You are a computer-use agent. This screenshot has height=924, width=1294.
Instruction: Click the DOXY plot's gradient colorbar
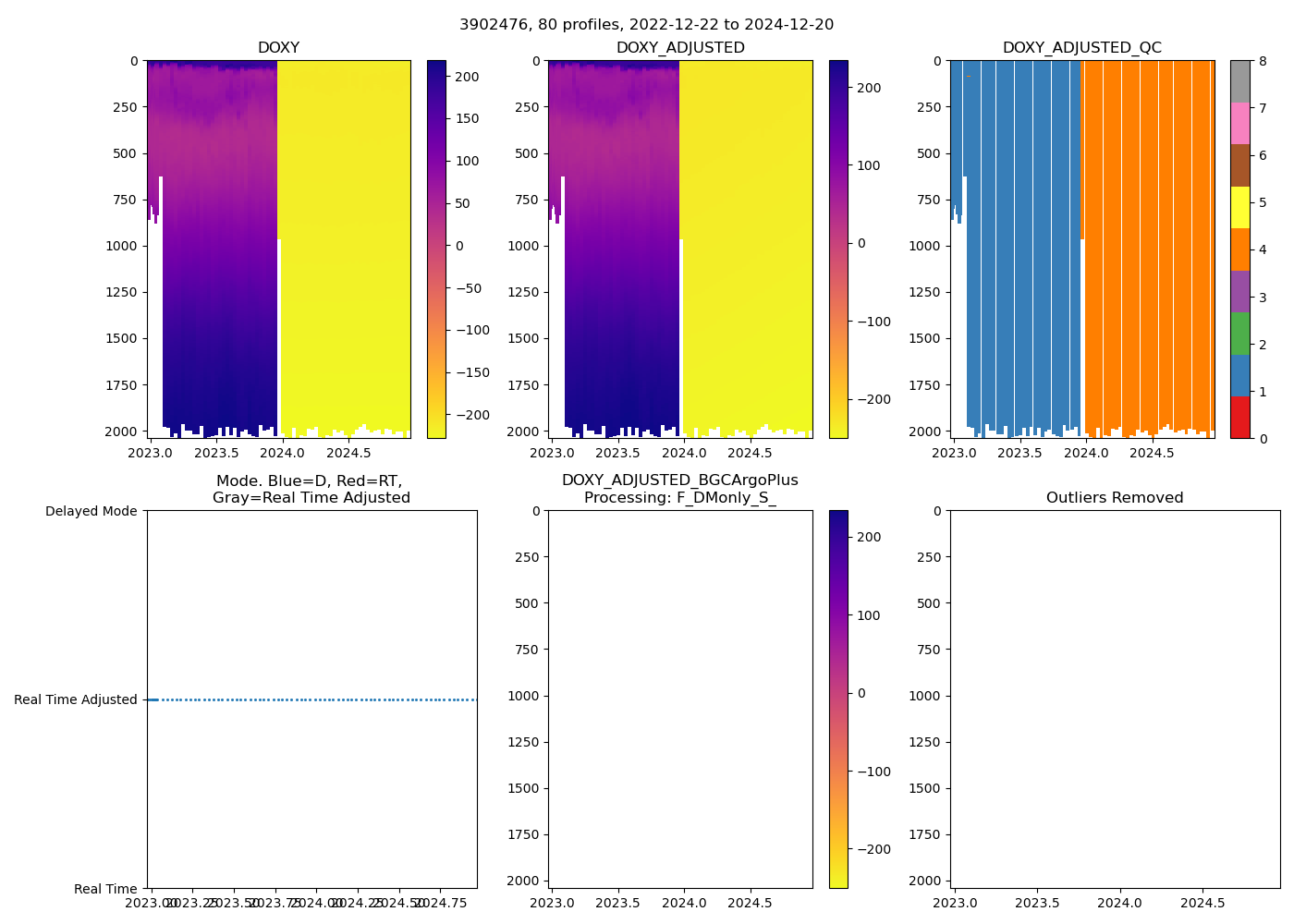[436, 249]
